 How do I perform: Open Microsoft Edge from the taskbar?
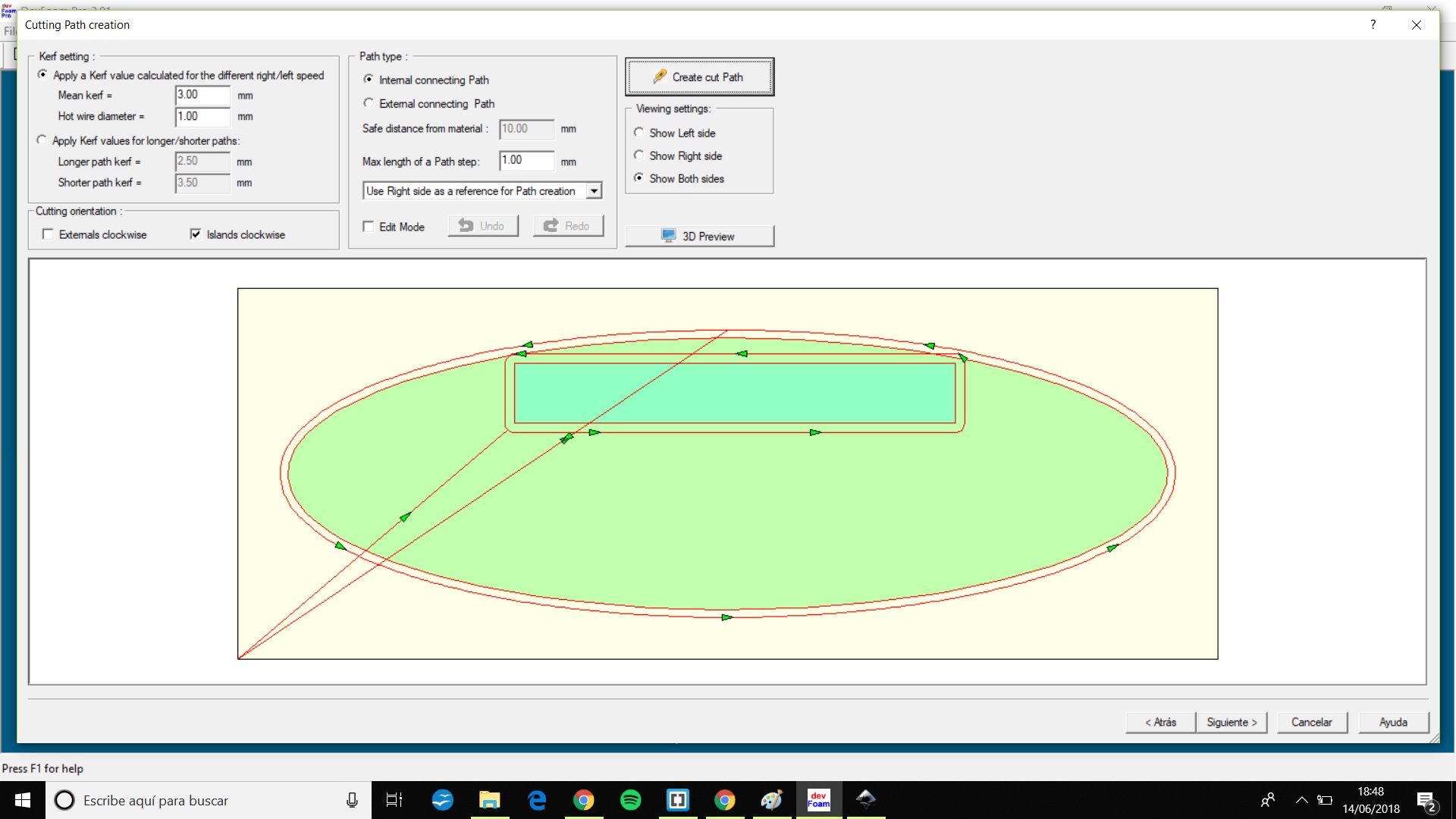[537, 800]
